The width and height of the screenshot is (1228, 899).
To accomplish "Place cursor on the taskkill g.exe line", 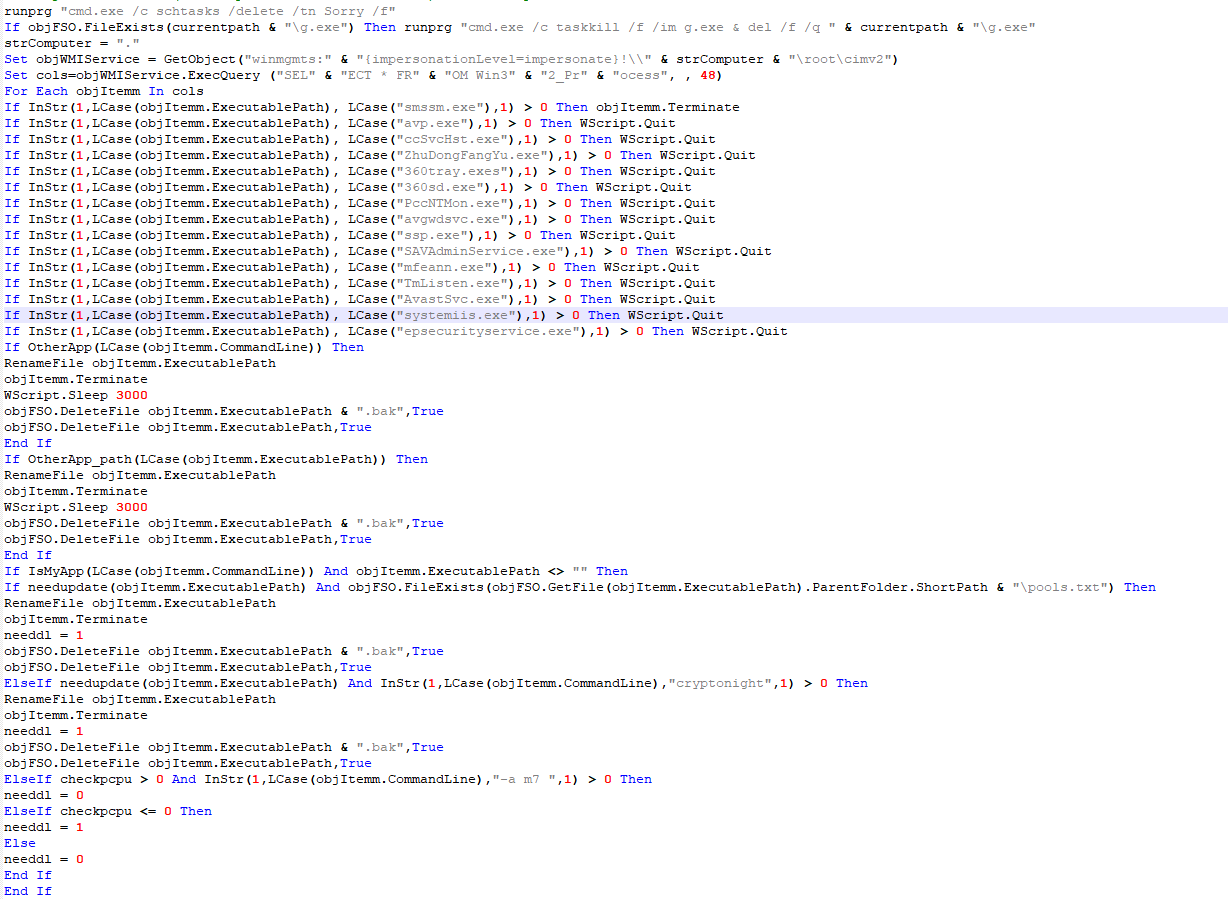I will [x=520, y=27].
